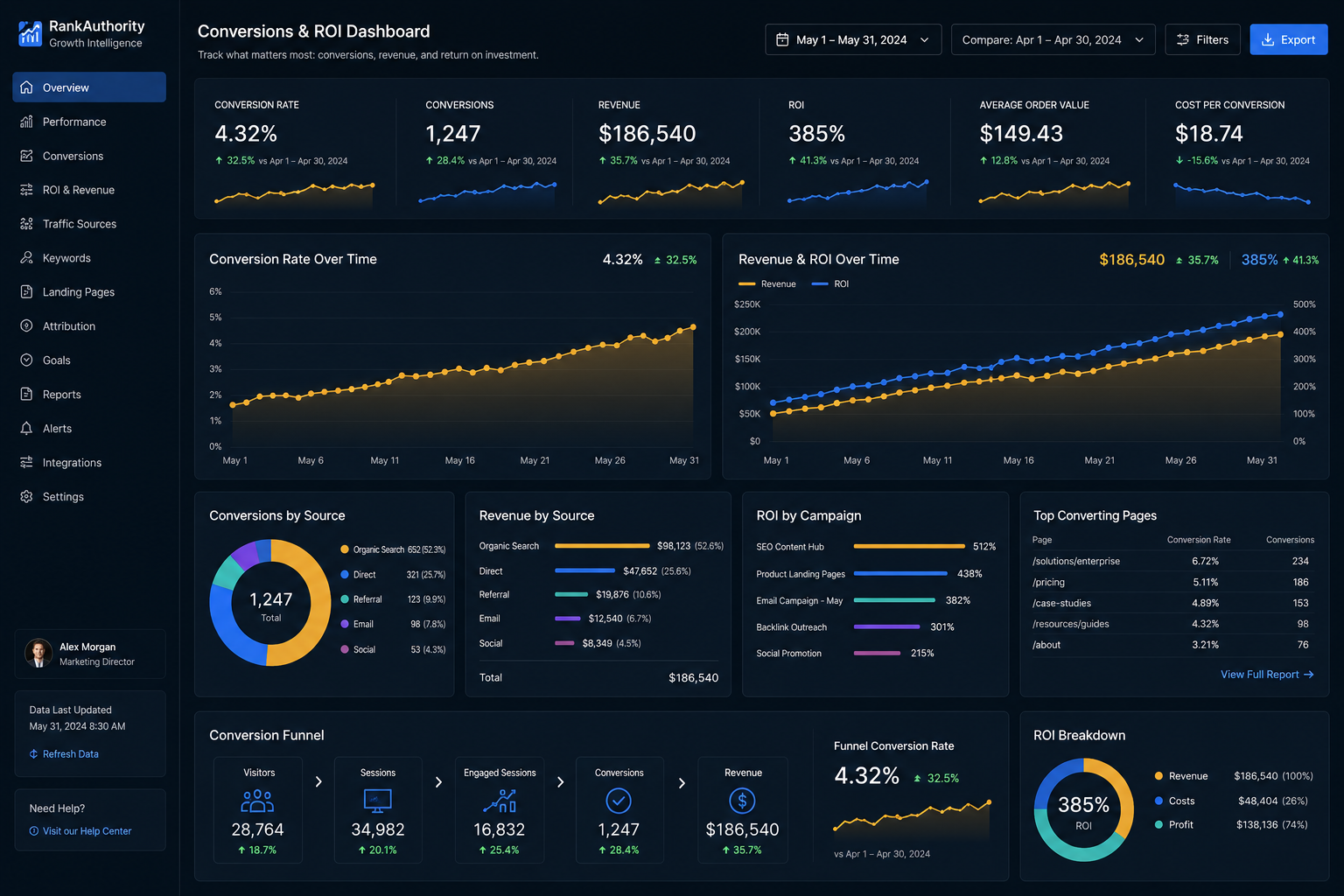Expand the chevron after the Sessions funnel step

(x=439, y=782)
